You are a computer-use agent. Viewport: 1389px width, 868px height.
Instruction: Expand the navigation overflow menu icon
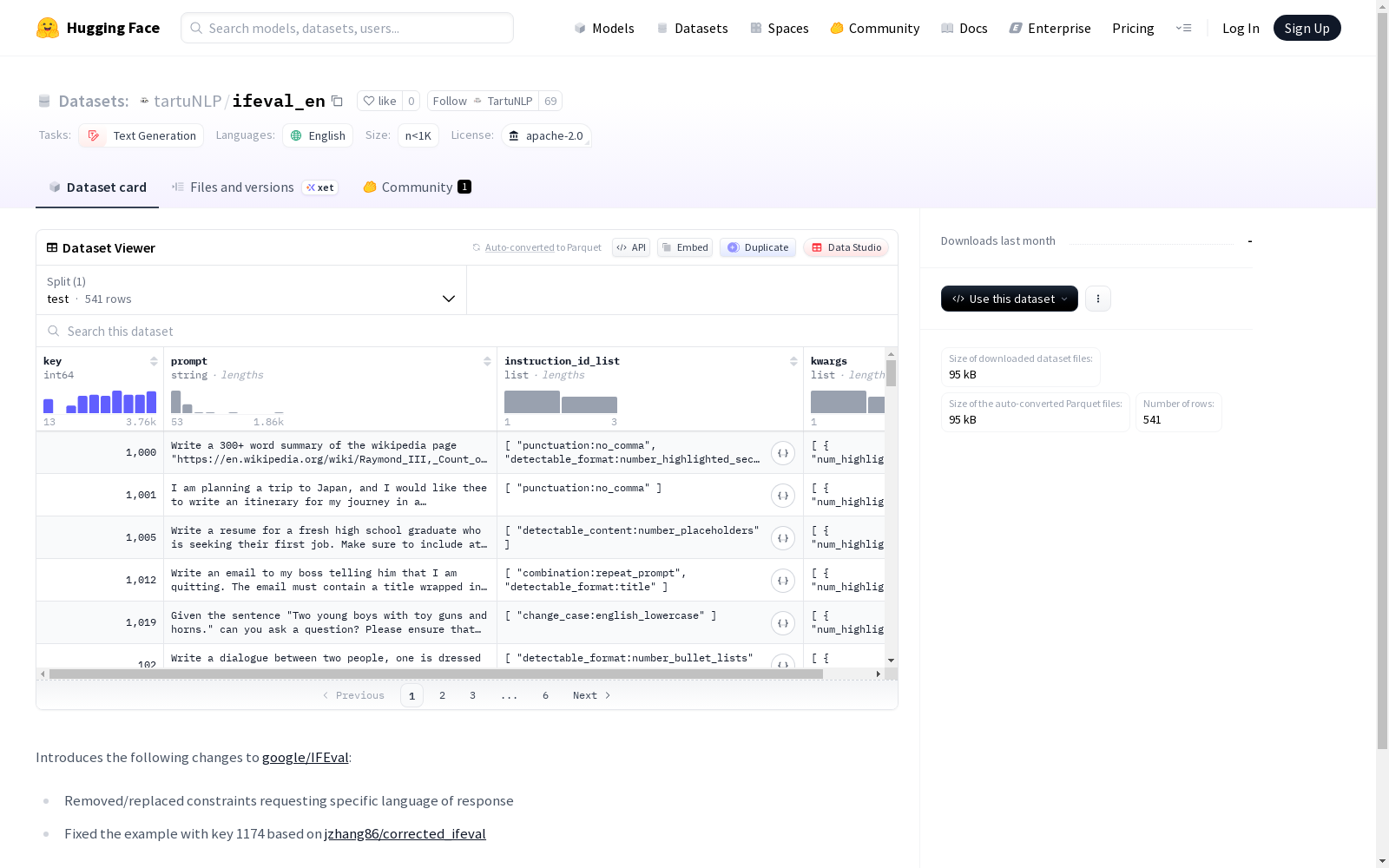1183,28
